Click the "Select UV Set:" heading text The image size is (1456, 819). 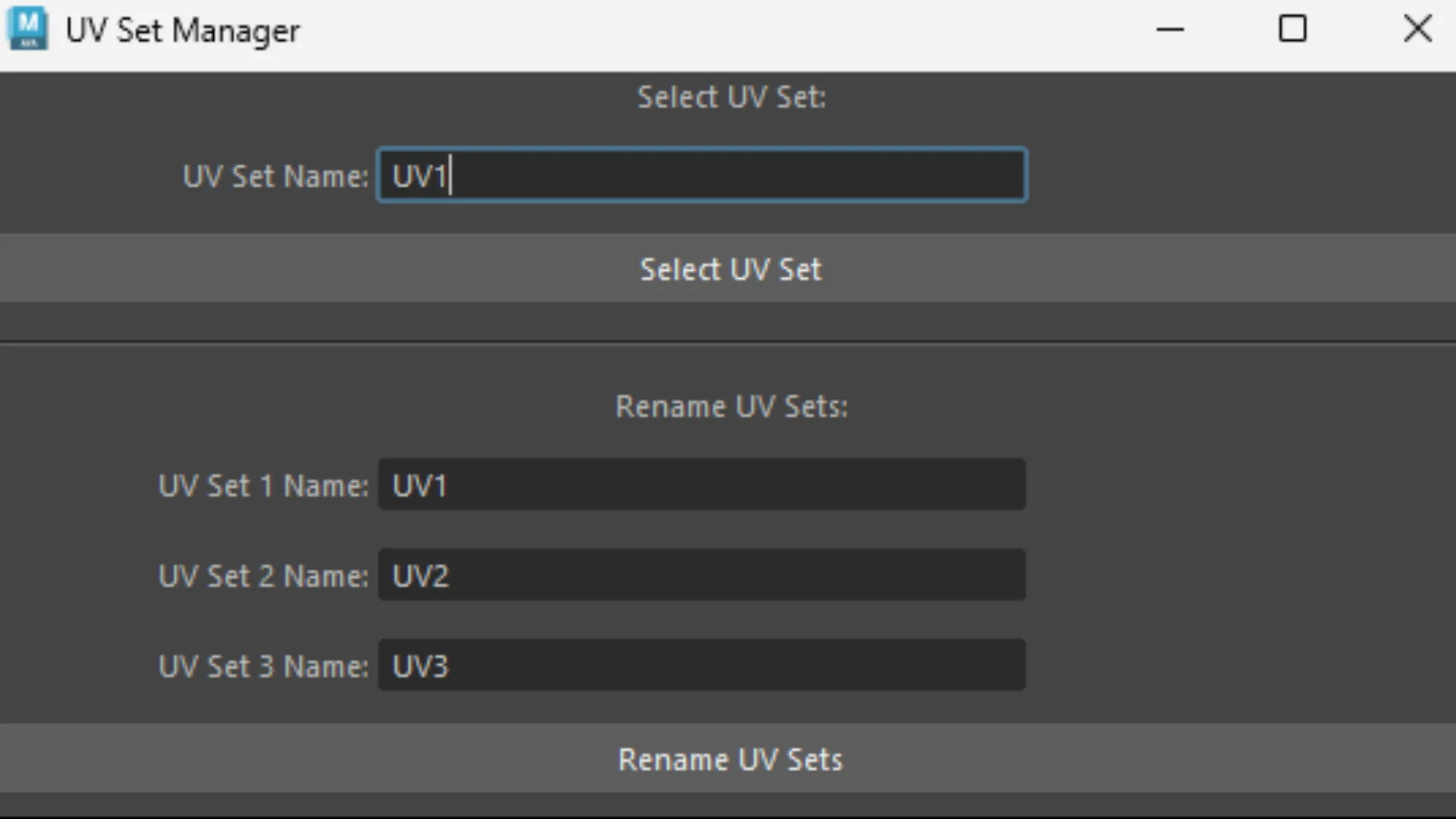[x=732, y=97]
